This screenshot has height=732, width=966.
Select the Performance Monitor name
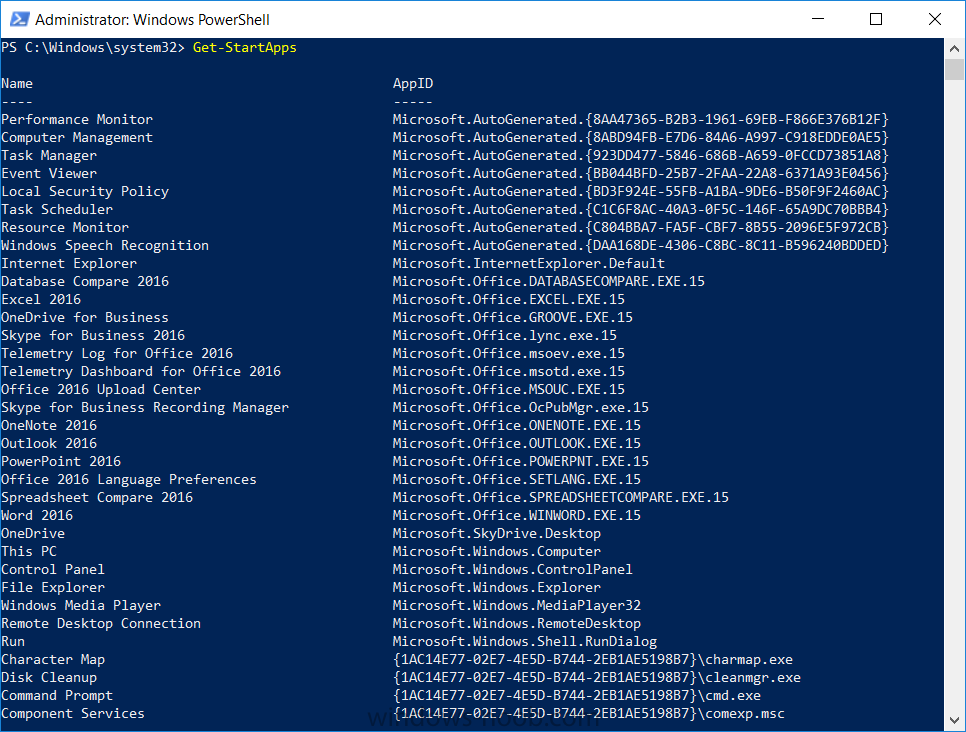(77, 120)
